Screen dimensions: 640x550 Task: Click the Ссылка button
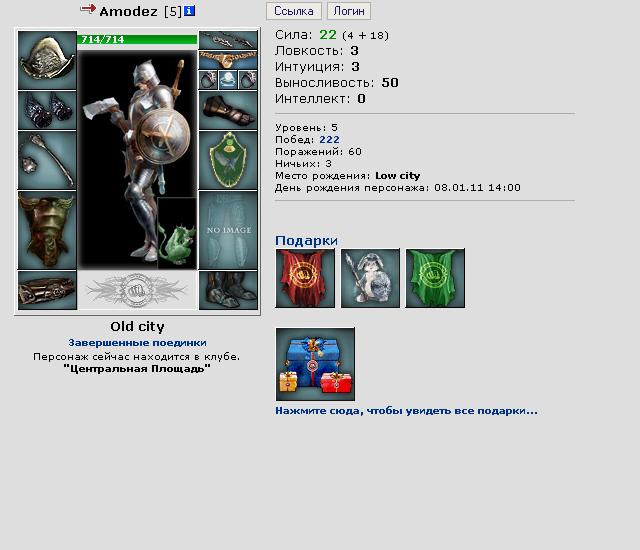tap(294, 11)
